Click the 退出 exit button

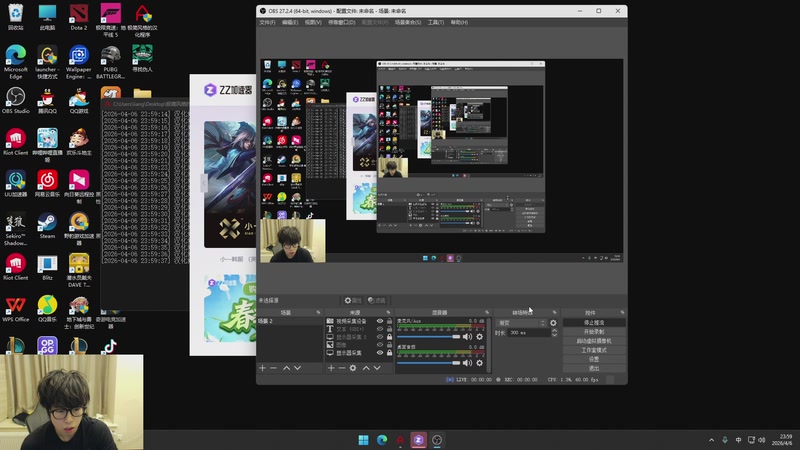tap(594, 368)
